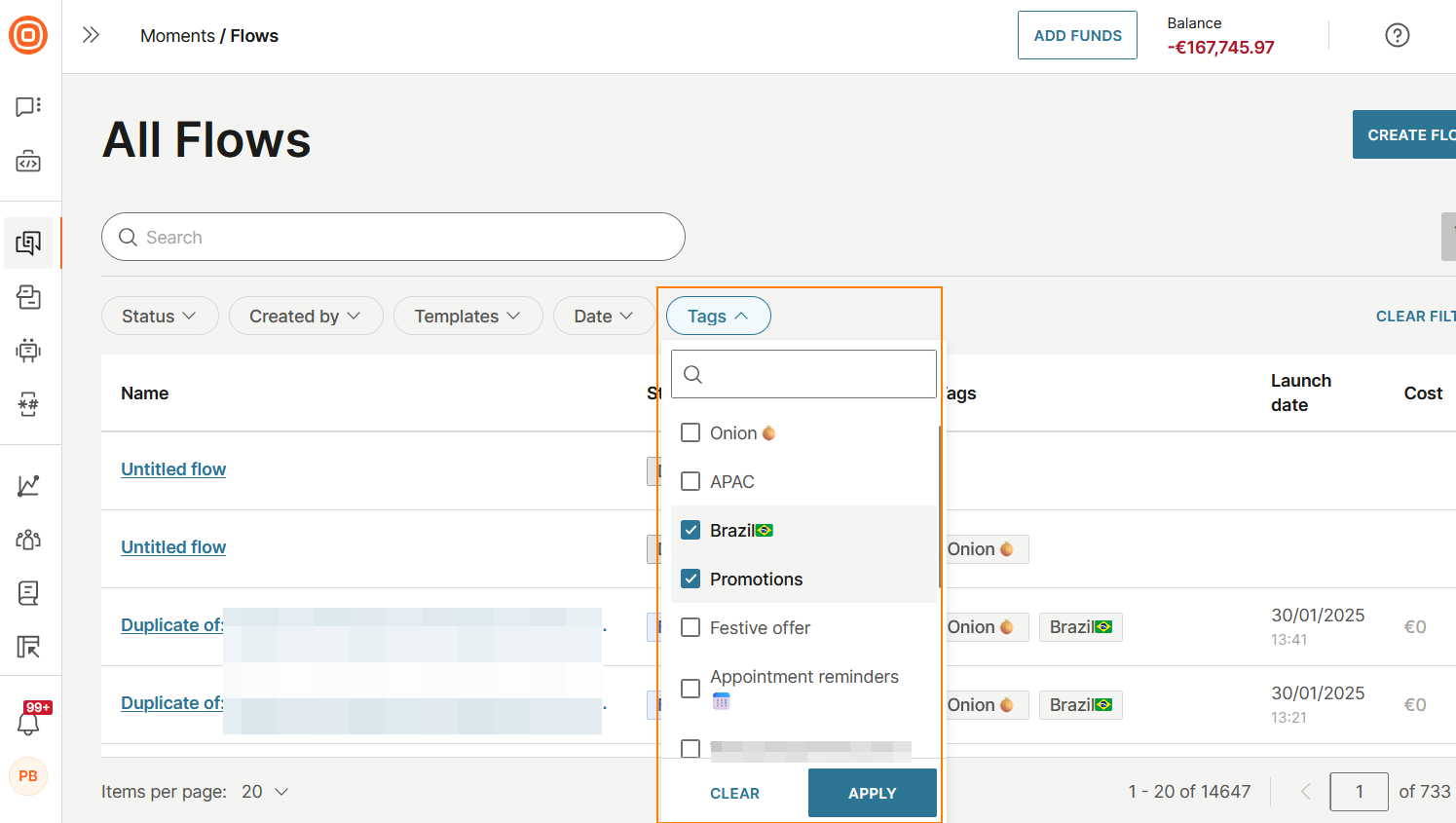Open the People audience sidebar icon

pos(28,539)
